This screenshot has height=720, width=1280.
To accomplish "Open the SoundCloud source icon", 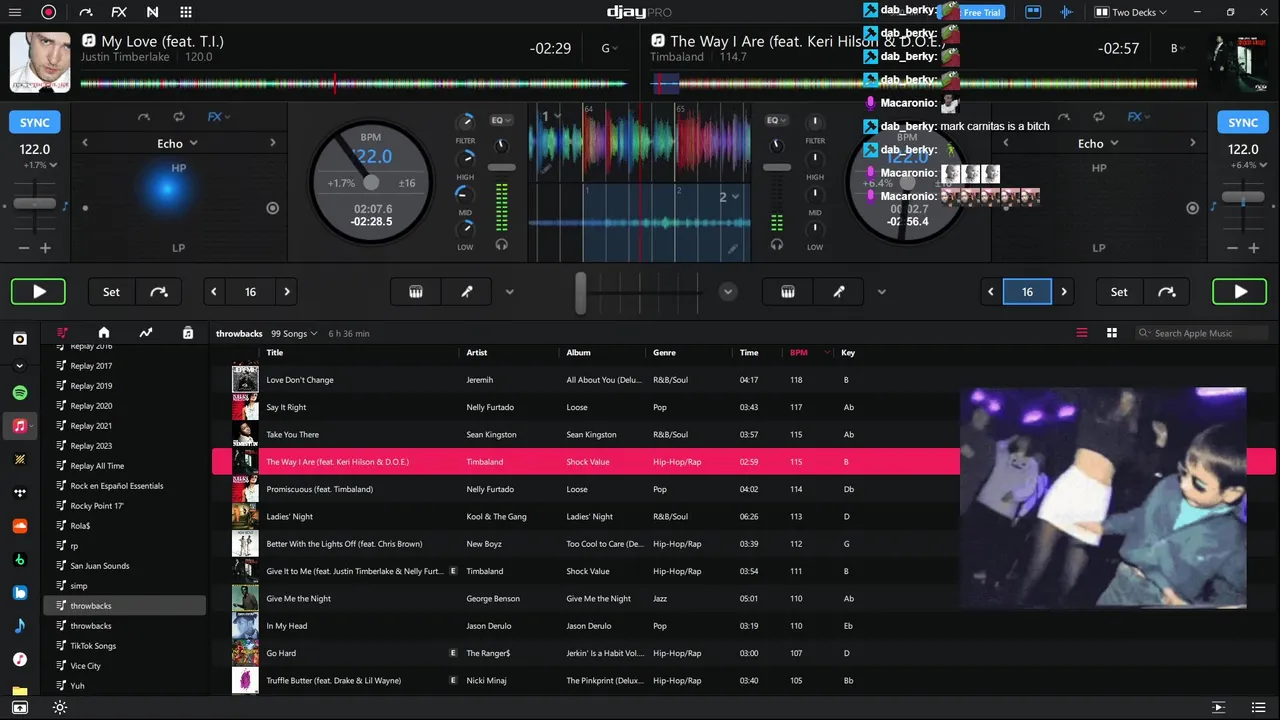I will [20, 526].
